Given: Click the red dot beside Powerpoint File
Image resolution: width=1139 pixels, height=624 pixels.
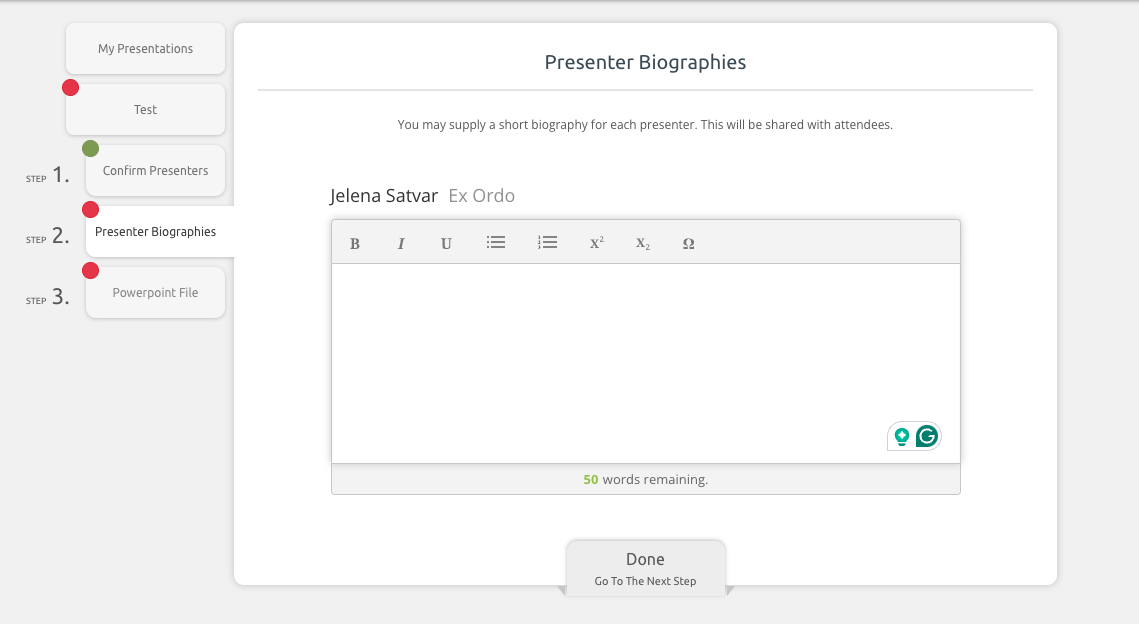Looking at the screenshot, I should (91, 270).
